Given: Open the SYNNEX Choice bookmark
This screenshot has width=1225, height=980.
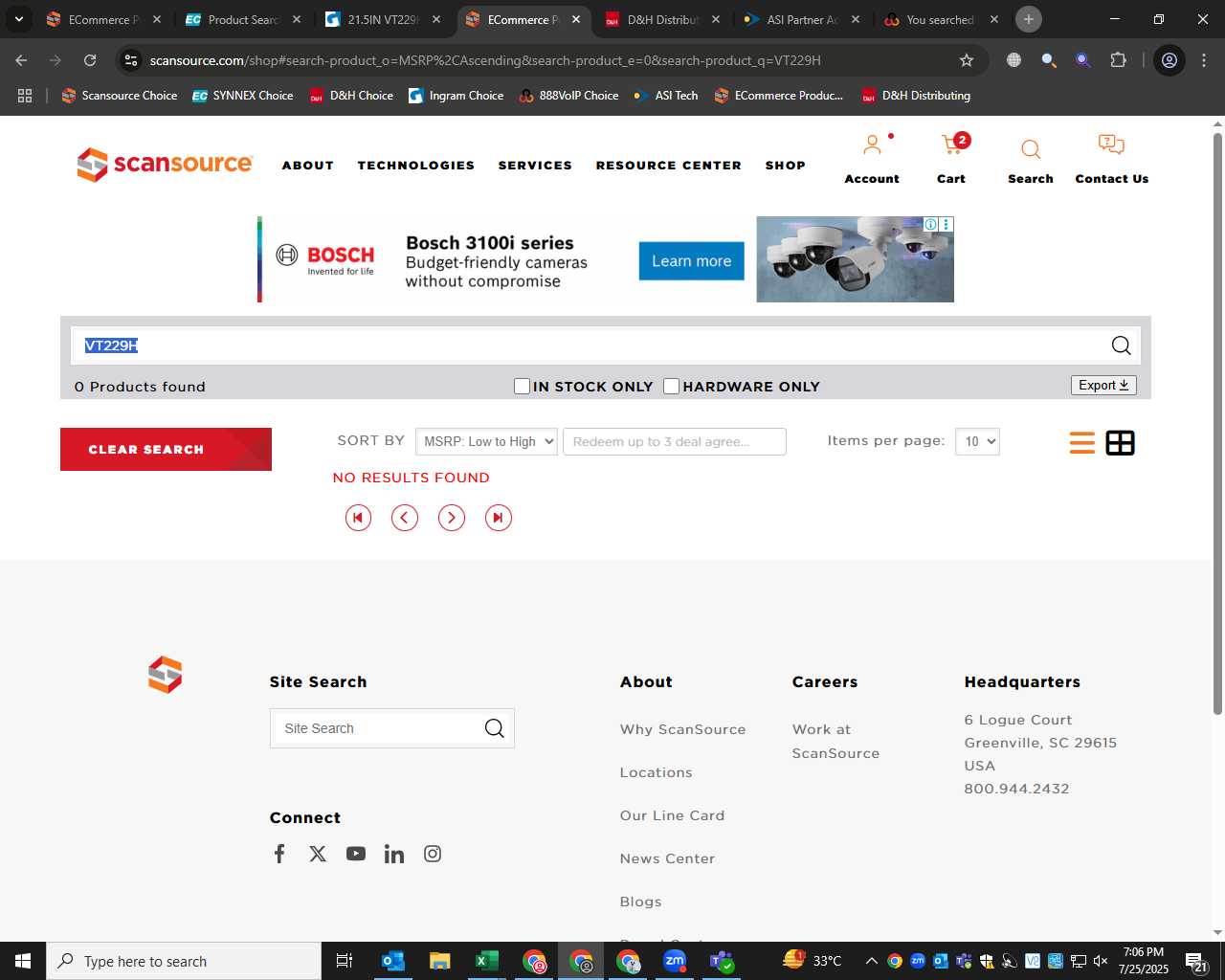Looking at the screenshot, I should click(x=243, y=96).
